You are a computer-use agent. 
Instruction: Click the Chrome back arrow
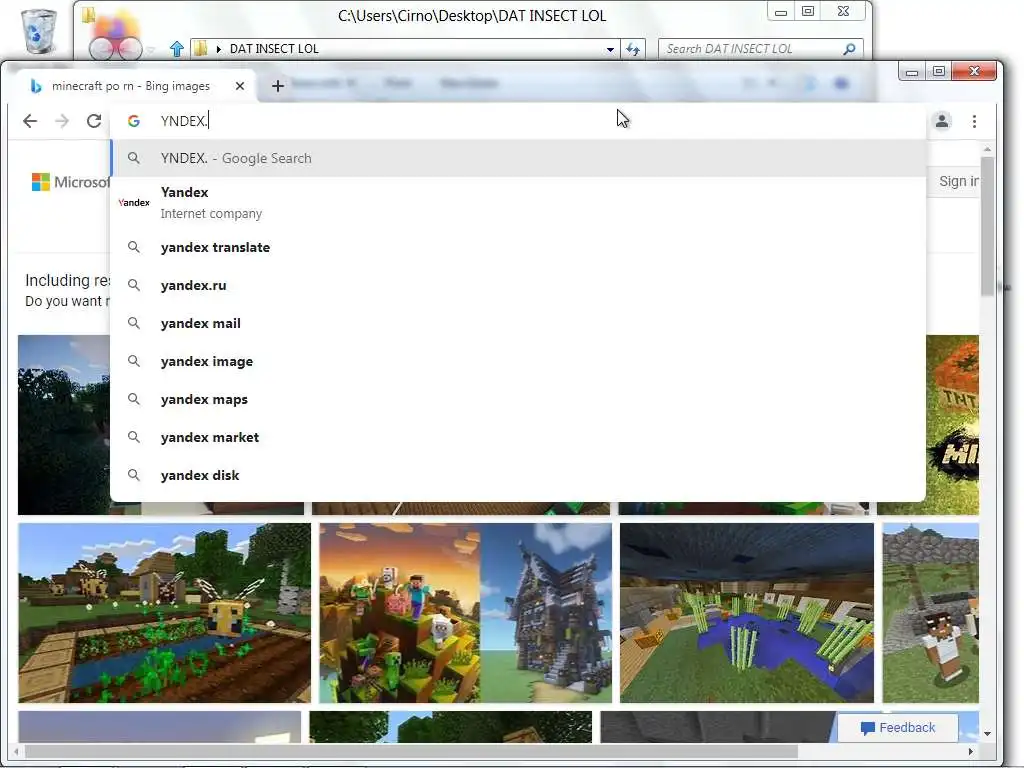click(x=30, y=121)
